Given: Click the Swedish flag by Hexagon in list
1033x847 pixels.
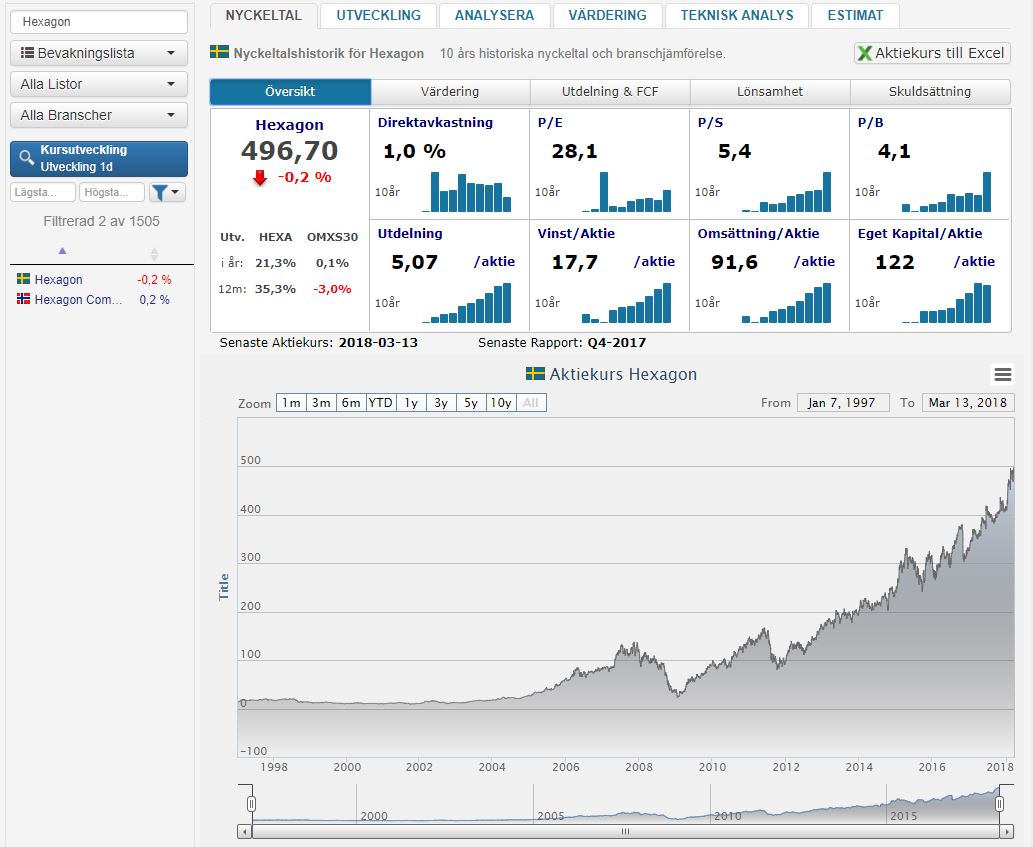Looking at the screenshot, I should click(x=24, y=279).
